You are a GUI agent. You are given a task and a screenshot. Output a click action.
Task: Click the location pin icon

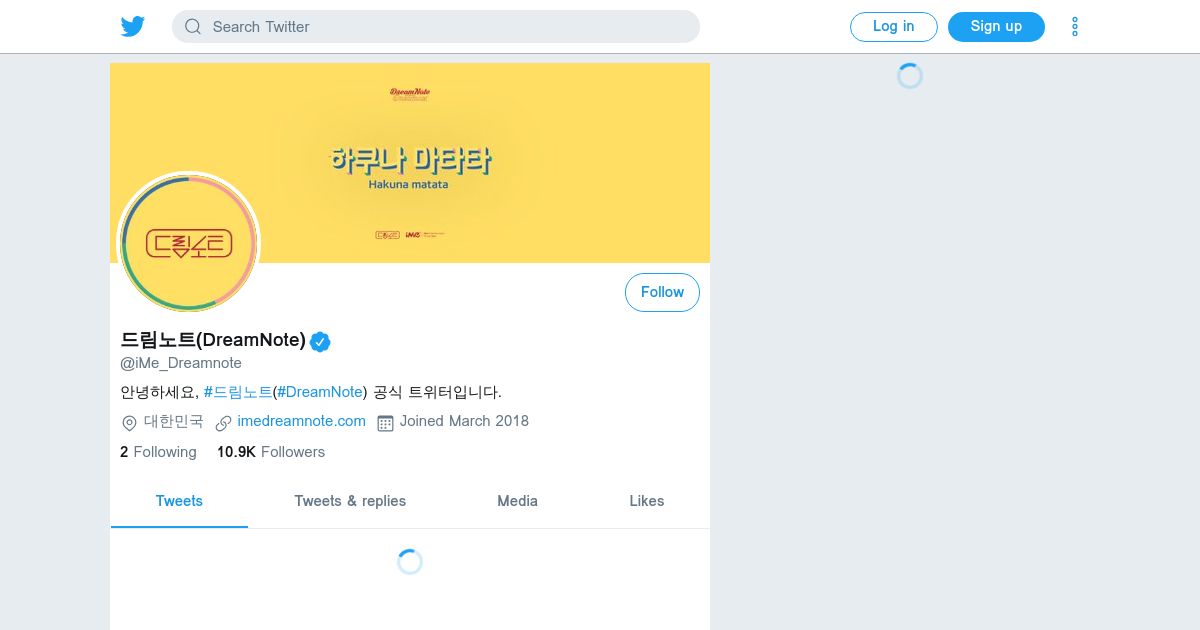(x=129, y=423)
